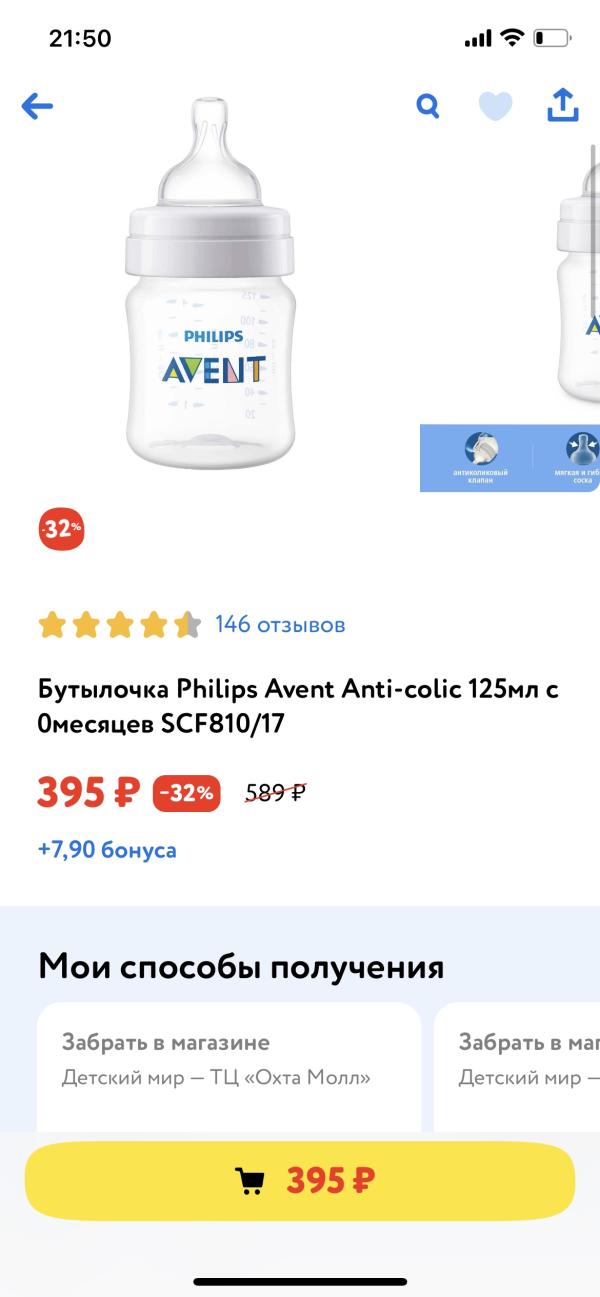Tap the -32% badge beside price
This screenshot has width=600, height=1297.
186,794
